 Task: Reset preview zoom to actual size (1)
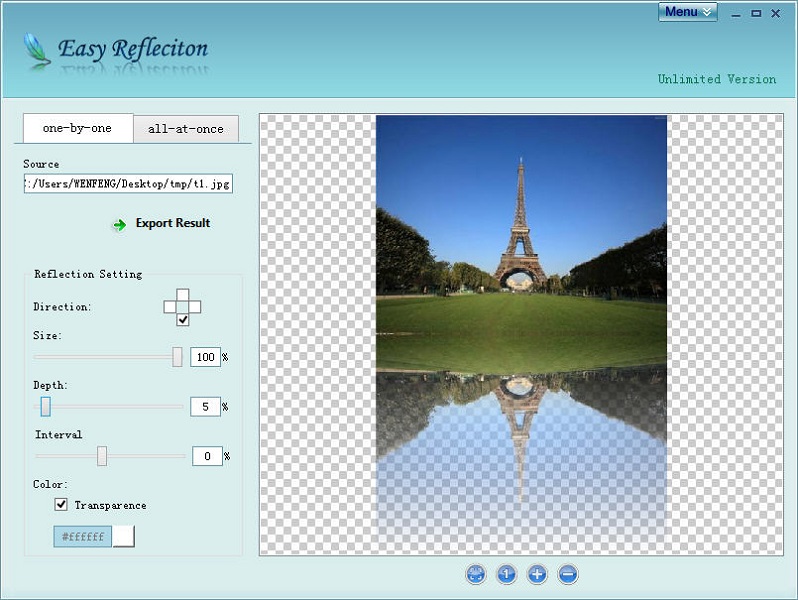506,575
